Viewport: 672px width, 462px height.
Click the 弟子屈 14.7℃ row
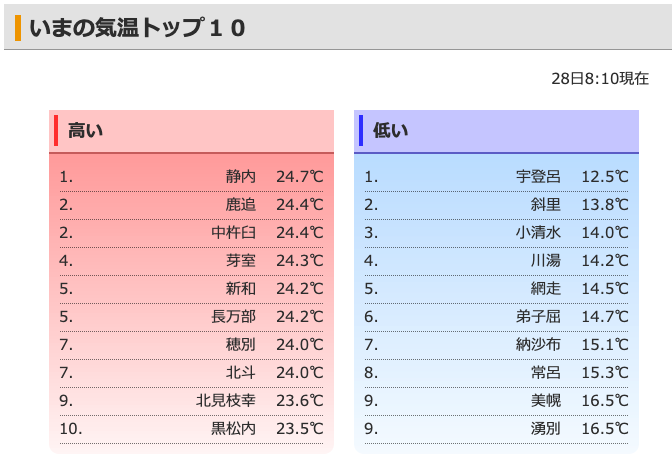click(x=496, y=317)
